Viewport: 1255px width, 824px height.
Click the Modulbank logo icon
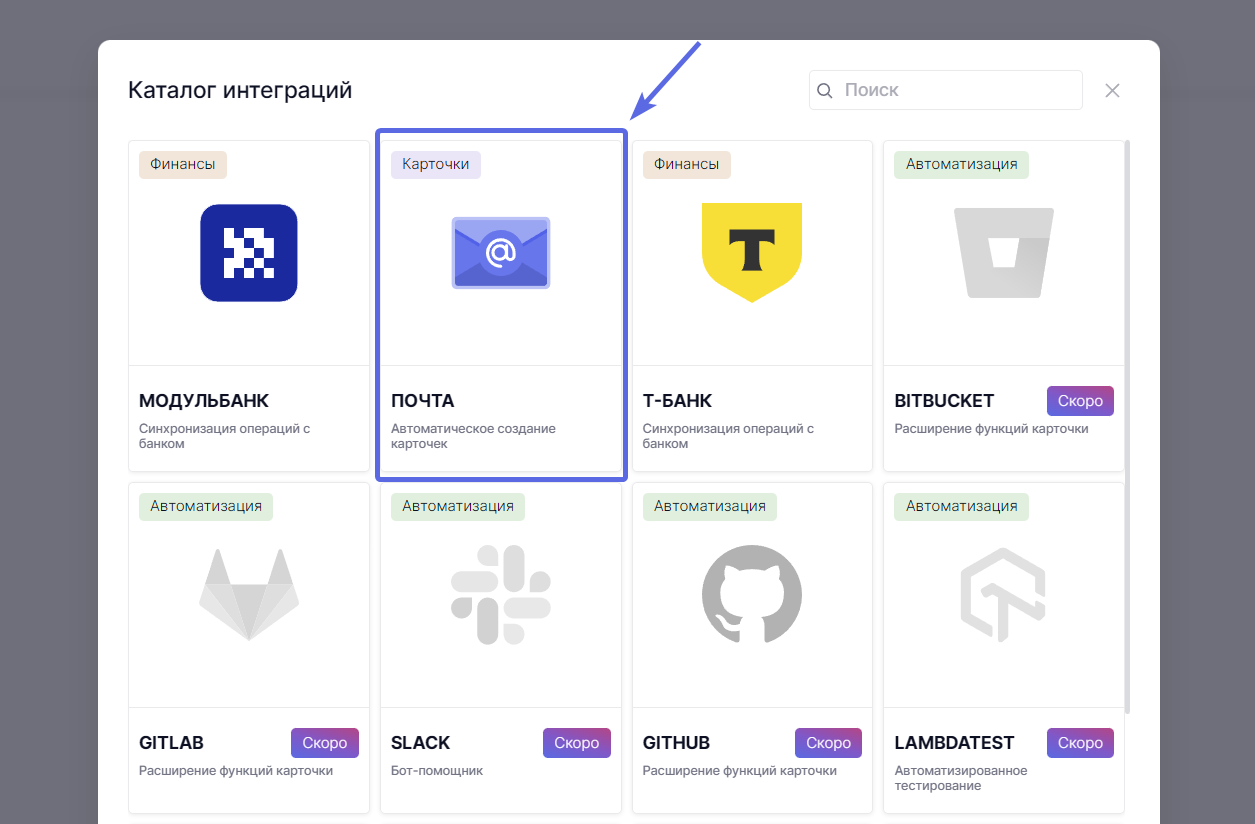tap(249, 253)
